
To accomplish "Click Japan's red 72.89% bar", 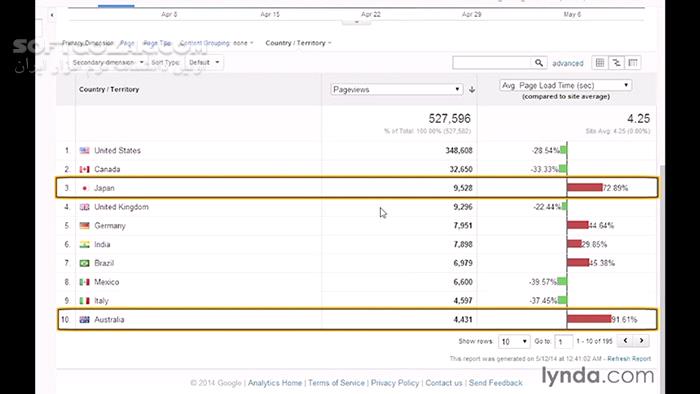I will [585, 188].
